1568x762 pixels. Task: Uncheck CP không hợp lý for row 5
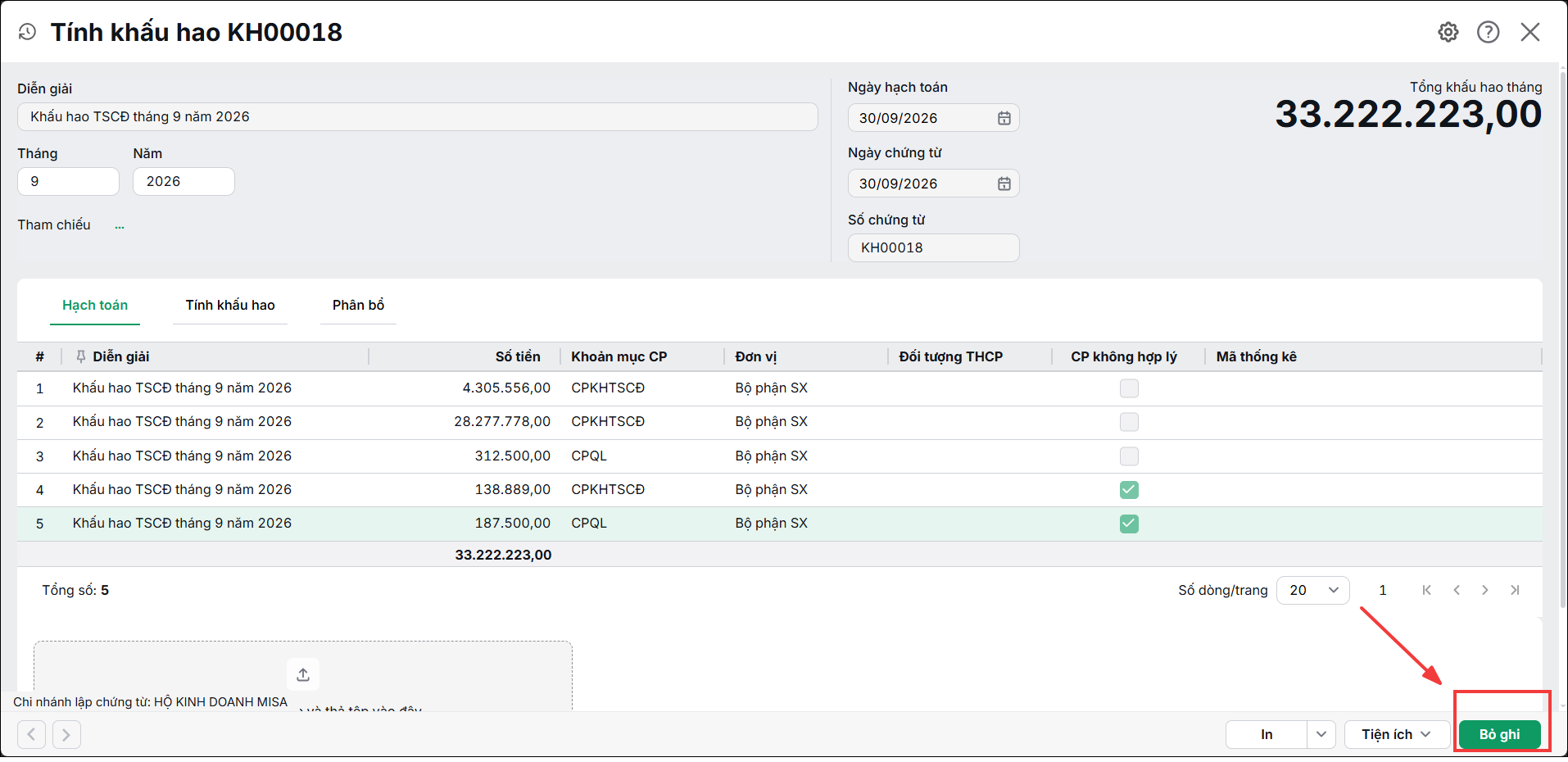coord(1129,524)
